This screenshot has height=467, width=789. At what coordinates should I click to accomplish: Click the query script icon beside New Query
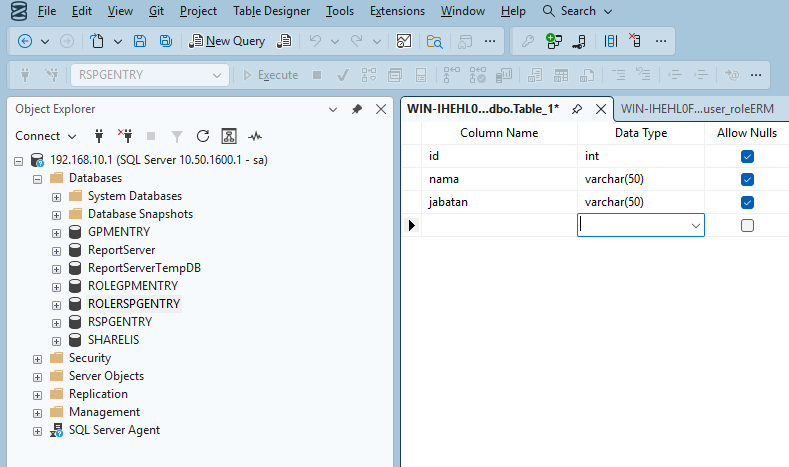[284, 41]
